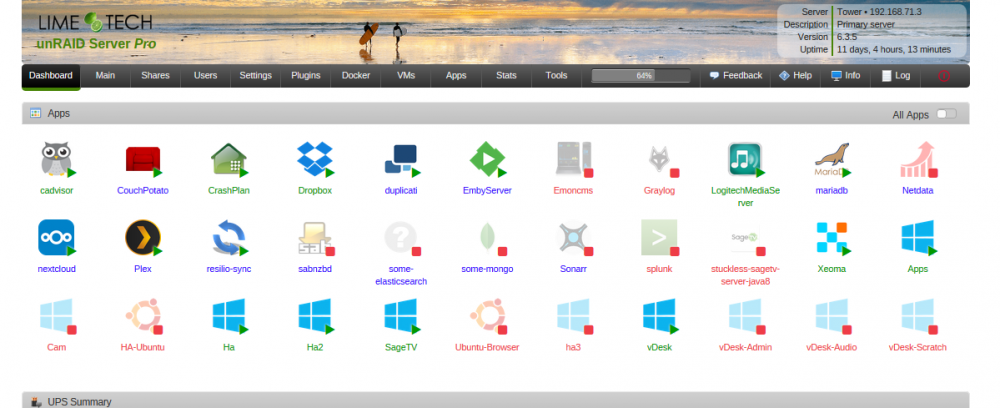Click the stopped Emoncms icon
The height and width of the screenshot is (408, 1000).
tap(573, 159)
